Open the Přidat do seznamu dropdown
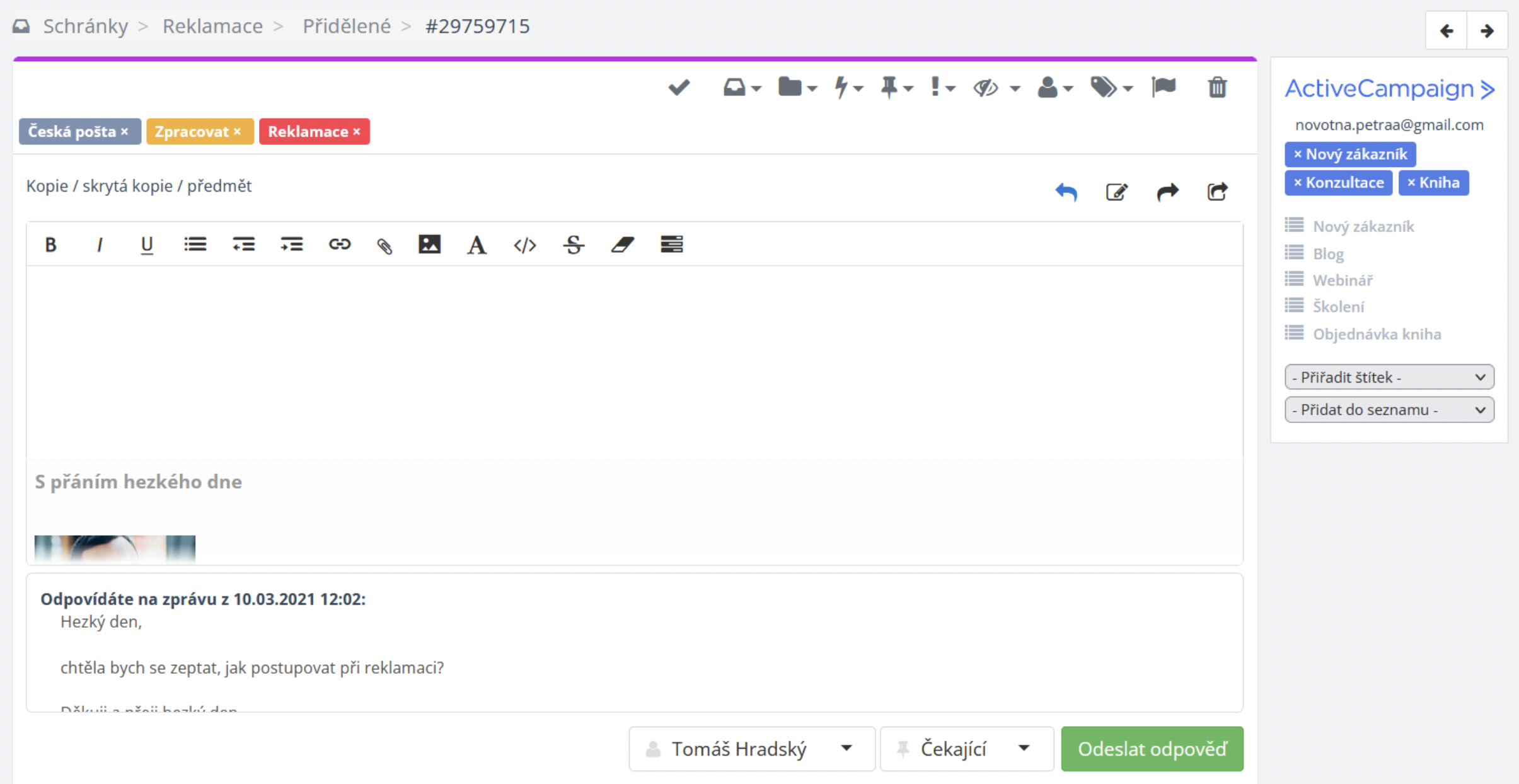Viewport: 1519px width, 784px height. 1389,410
